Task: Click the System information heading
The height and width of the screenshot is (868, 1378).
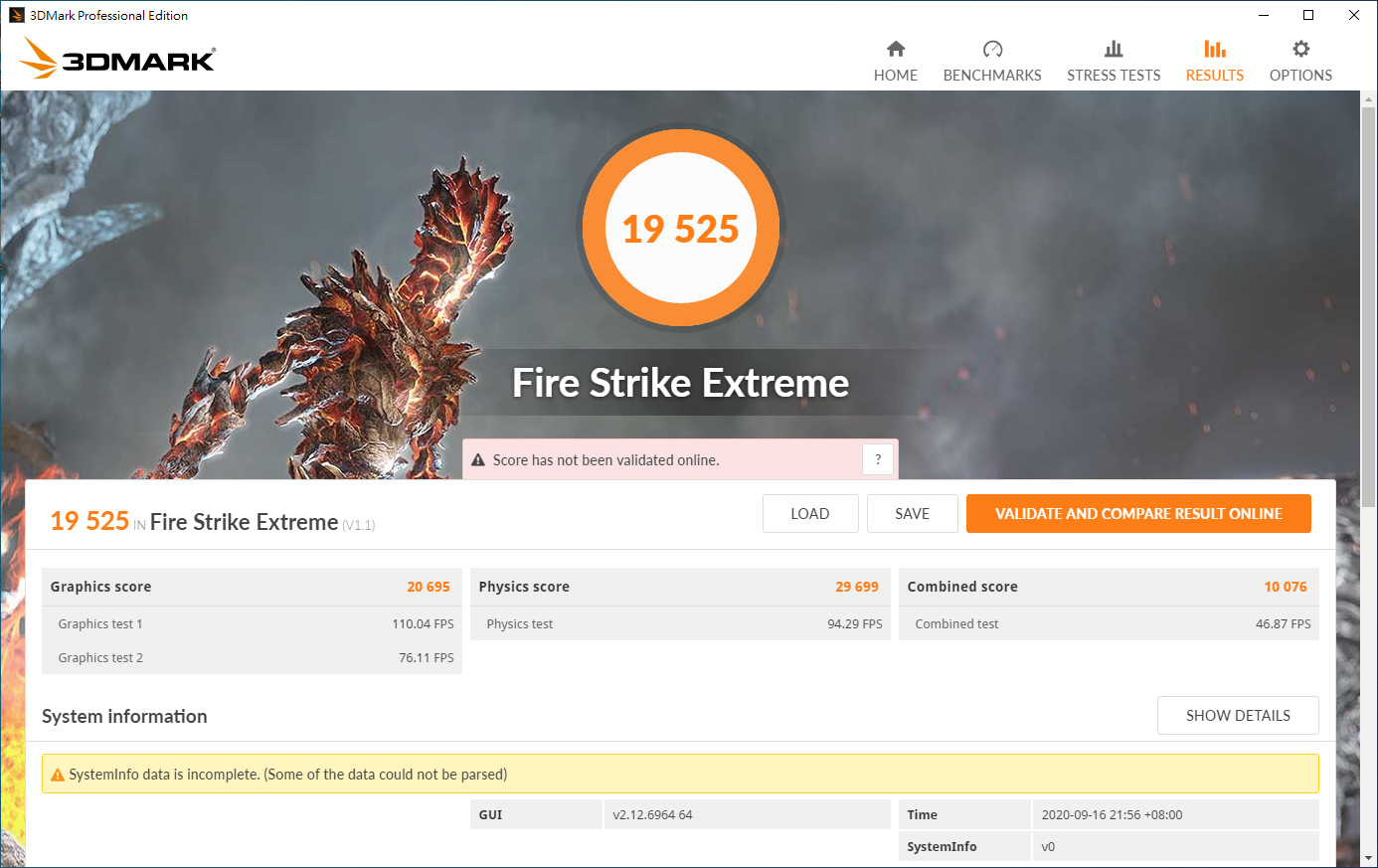Action: coord(124,716)
